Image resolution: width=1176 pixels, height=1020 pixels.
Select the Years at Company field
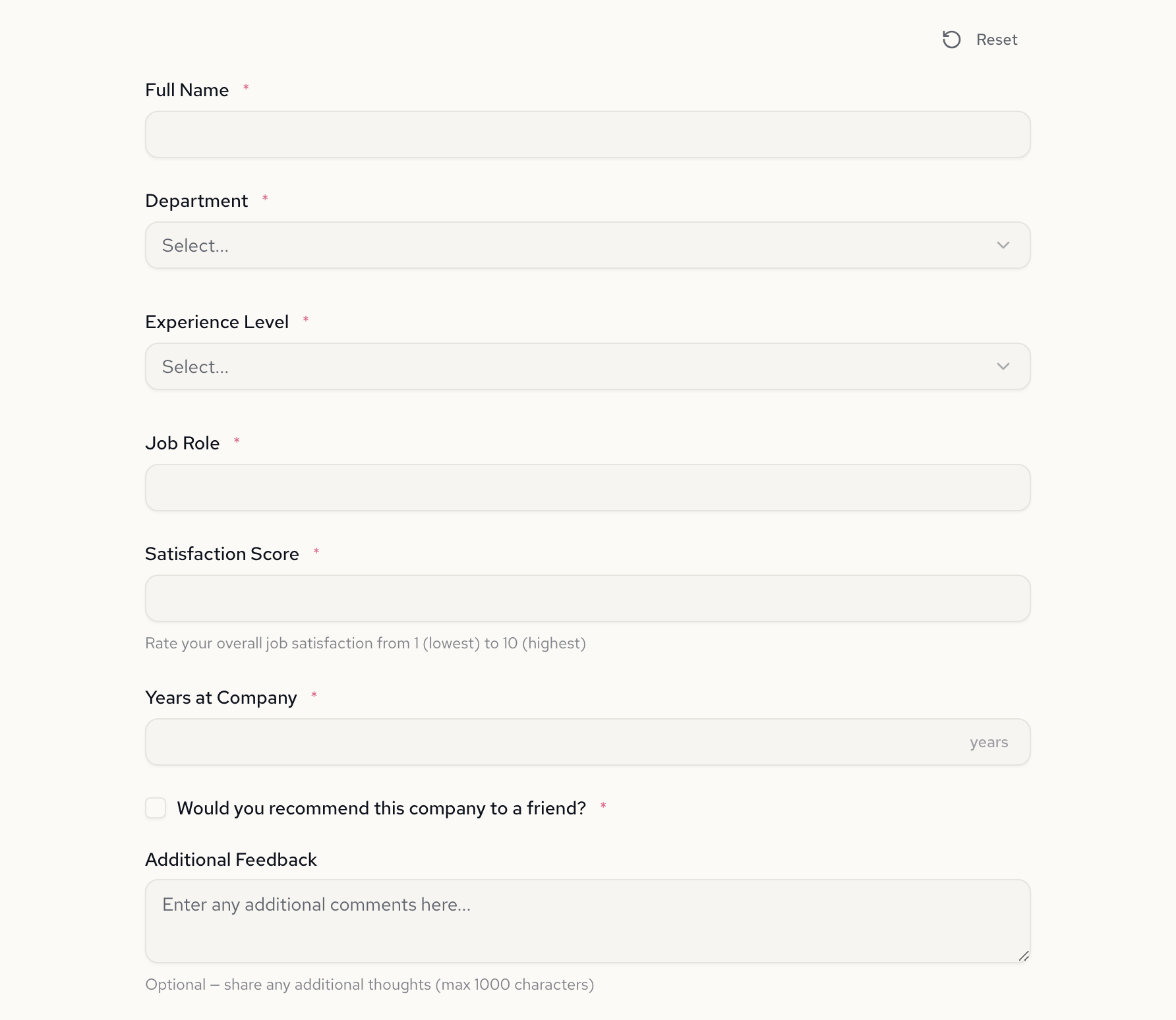587,741
